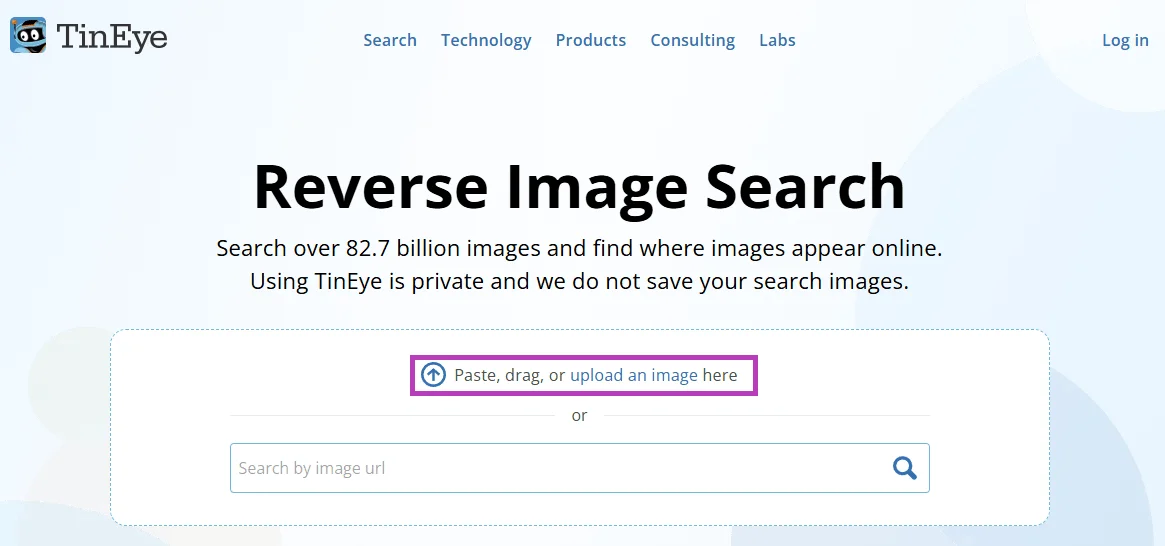The height and width of the screenshot is (546, 1165).
Task: Open the Products nav item
Action: [x=591, y=40]
